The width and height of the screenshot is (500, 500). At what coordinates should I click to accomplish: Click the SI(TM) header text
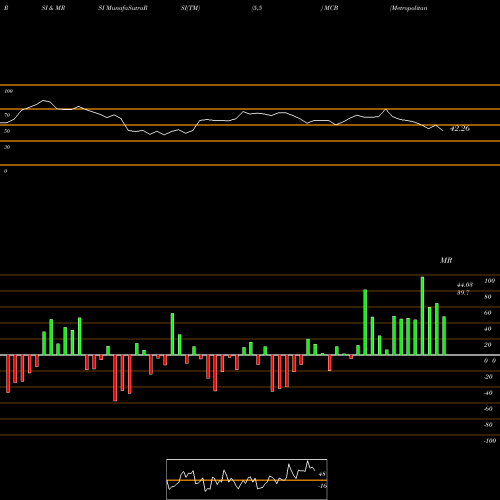click(x=191, y=8)
